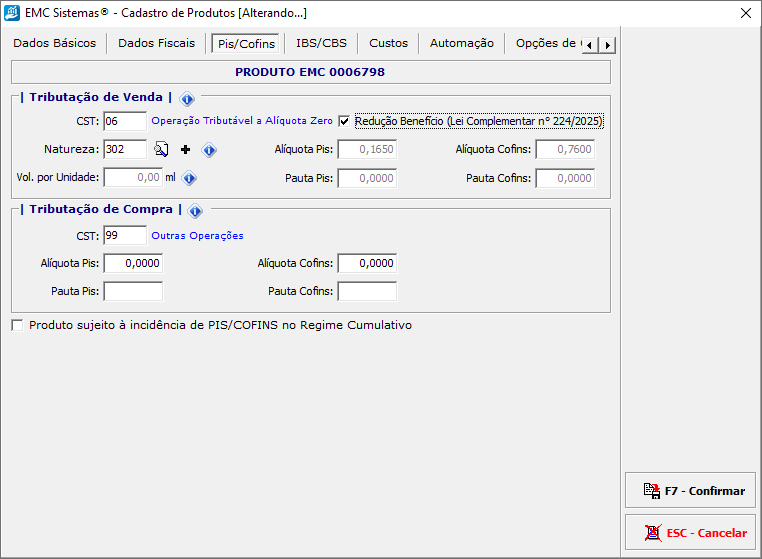This screenshot has height=559, width=762.
Task: Focus the Compra Alíquota Cofins field
Action: [367, 263]
